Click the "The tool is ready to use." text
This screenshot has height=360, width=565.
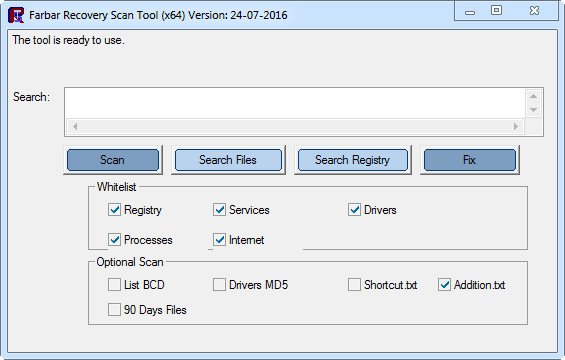point(68,40)
